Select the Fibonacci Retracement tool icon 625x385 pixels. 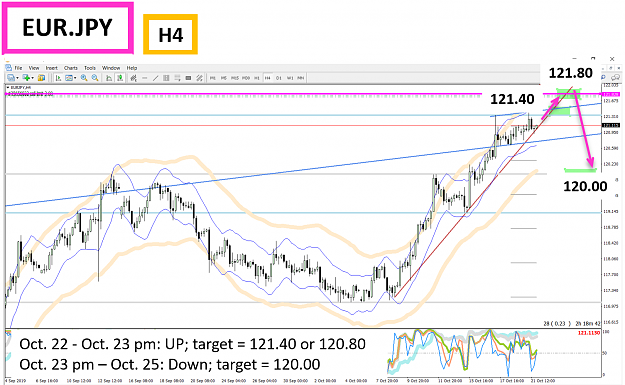coord(177,78)
